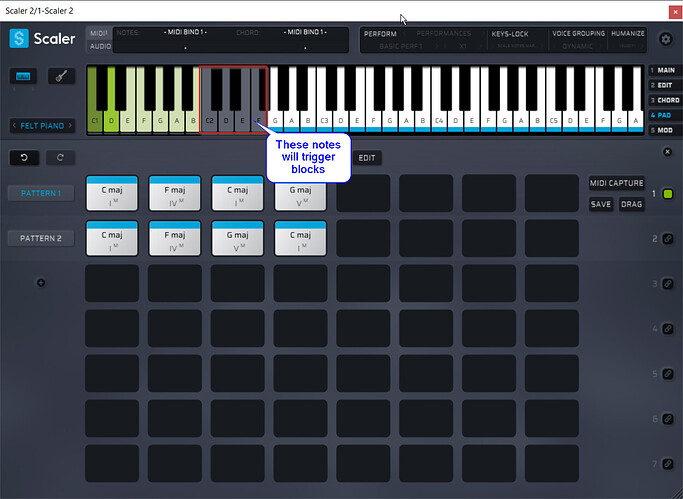Trigger the G maj pad in Pattern 1
This screenshot has height=499, width=683.
pyautogui.click(x=300, y=197)
